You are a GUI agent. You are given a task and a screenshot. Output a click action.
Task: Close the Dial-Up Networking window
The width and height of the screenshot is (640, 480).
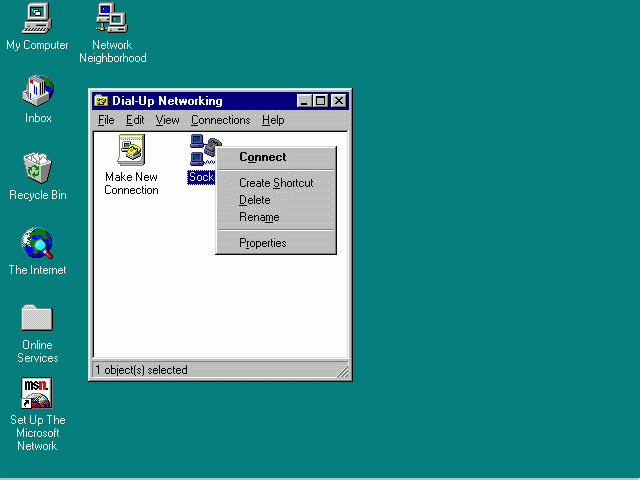[339, 101]
